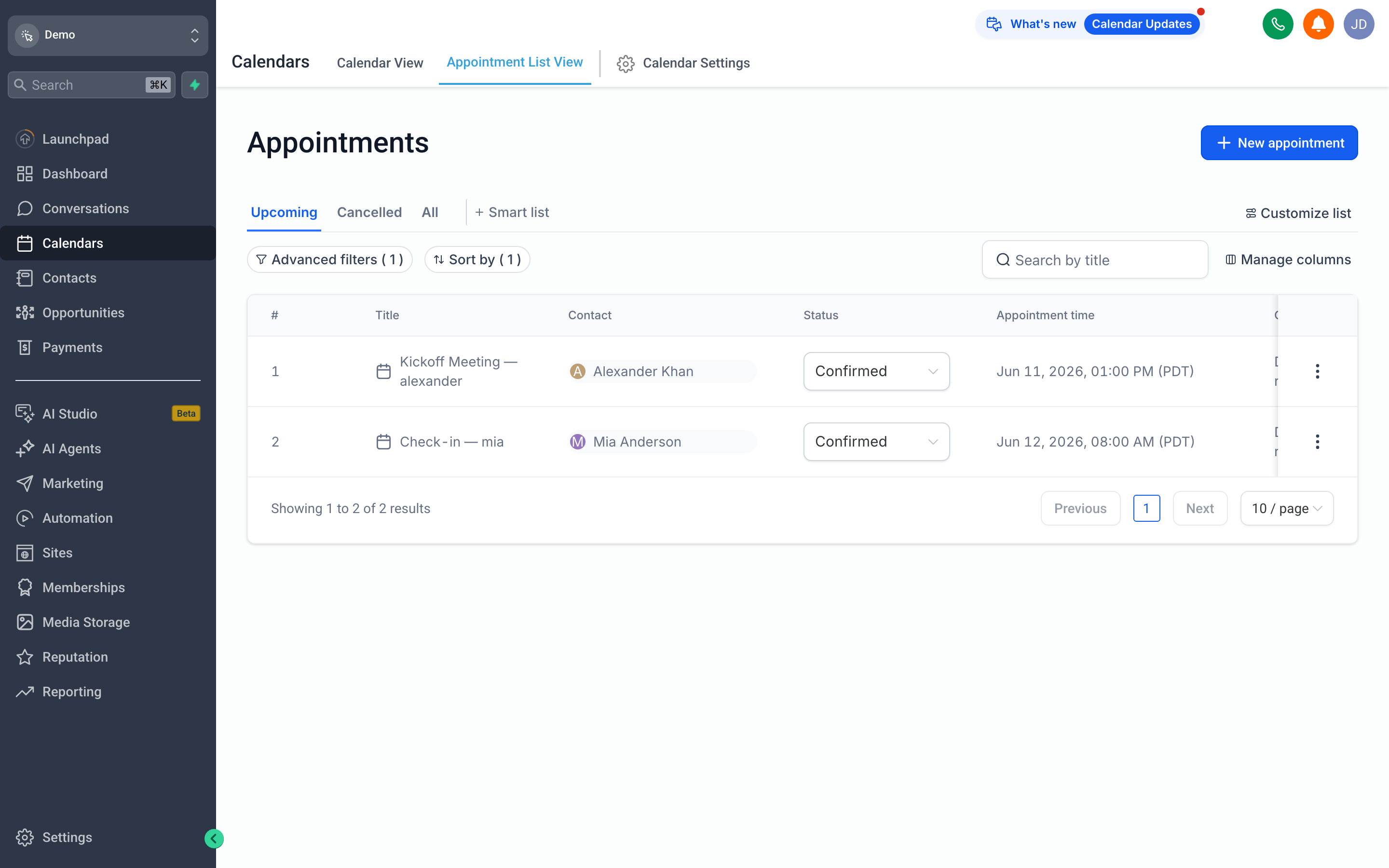Screen dimensions: 1389x868
Task: Open the What's new announcement
Action: pos(1042,24)
